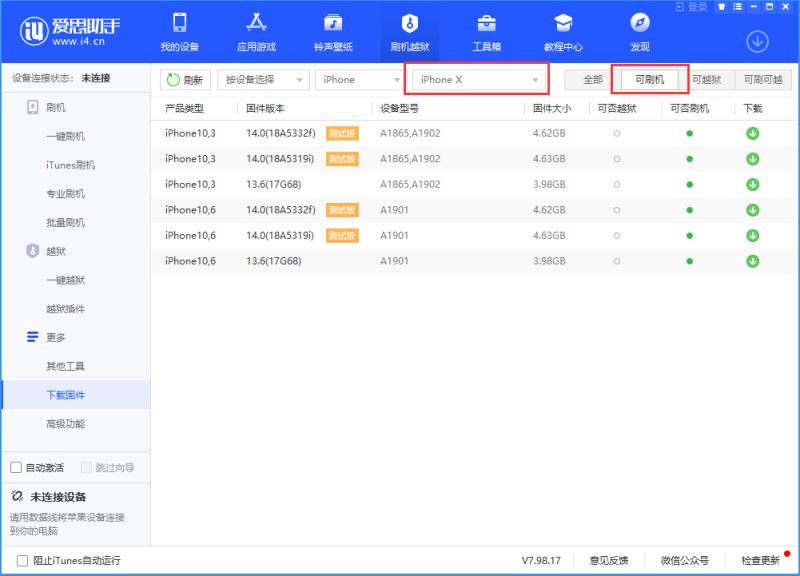Click the skin shirt icon in title bar
Image resolution: width=800 pixels, height=576 pixels.
pos(721,7)
